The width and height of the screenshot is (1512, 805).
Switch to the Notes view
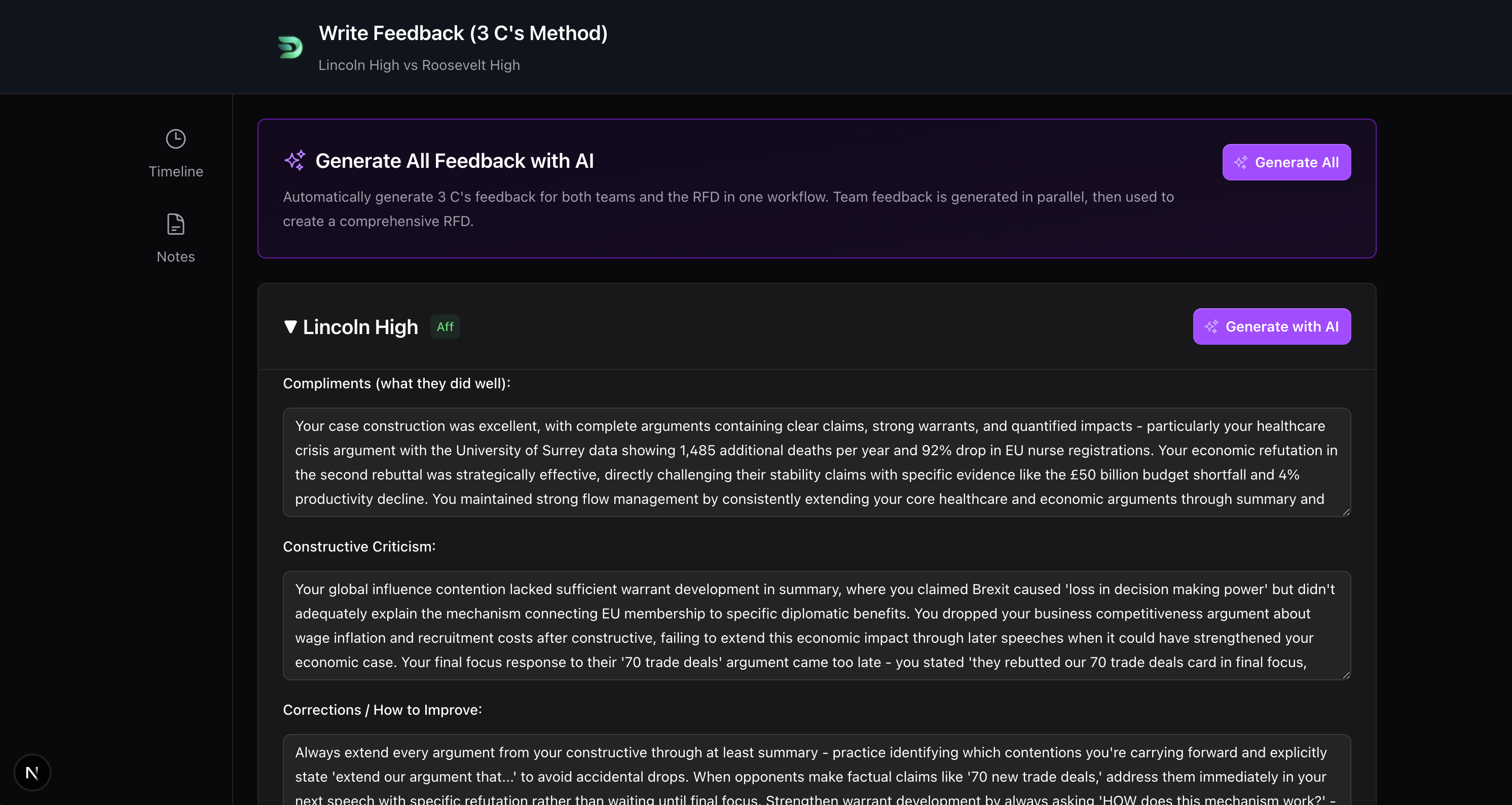(175, 238)
